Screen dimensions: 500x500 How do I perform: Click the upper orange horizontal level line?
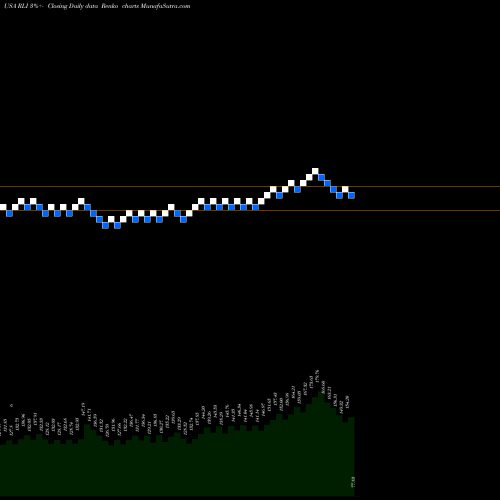[250, 186]
